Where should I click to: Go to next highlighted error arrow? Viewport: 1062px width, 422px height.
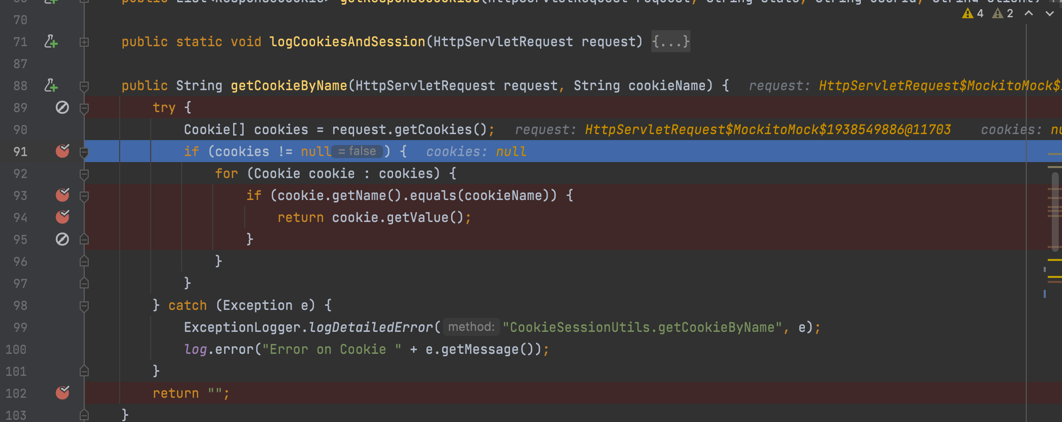tap(1049, 14)
